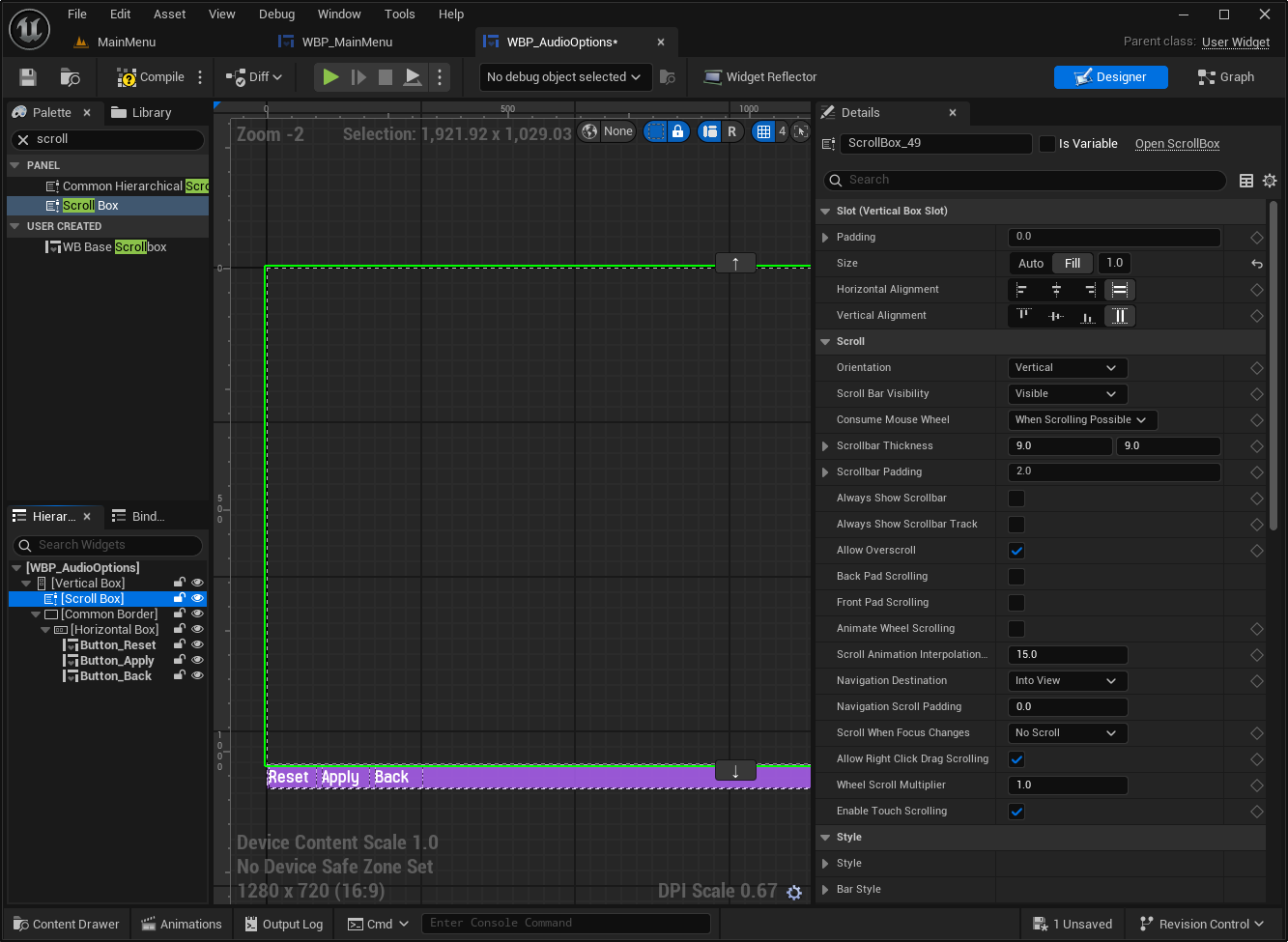Switch to the WBP_MainMenu tab
The width and height of the screenshot is (1288, 942).
click(x=347, y=43)
